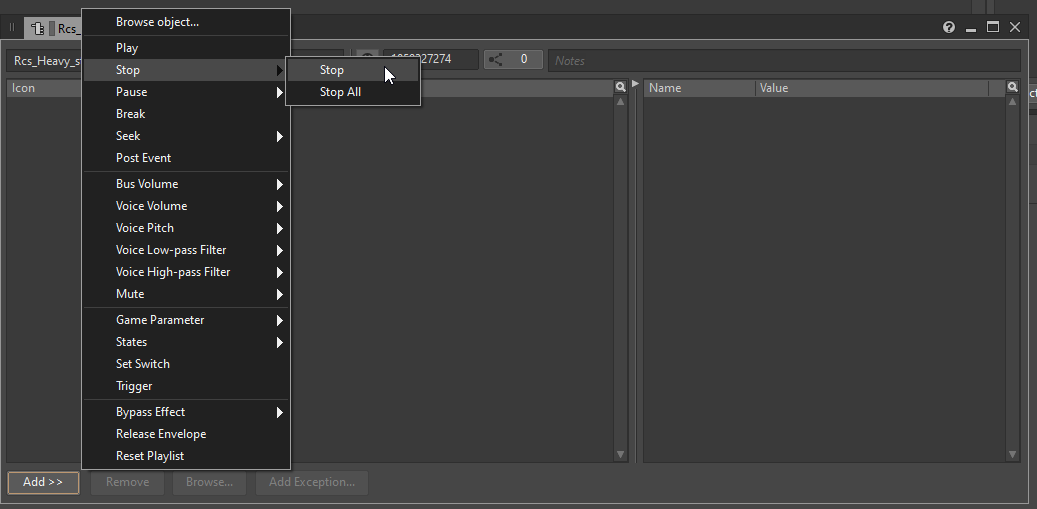Open the Seek submenu
1037x509 pixels.
186,136
